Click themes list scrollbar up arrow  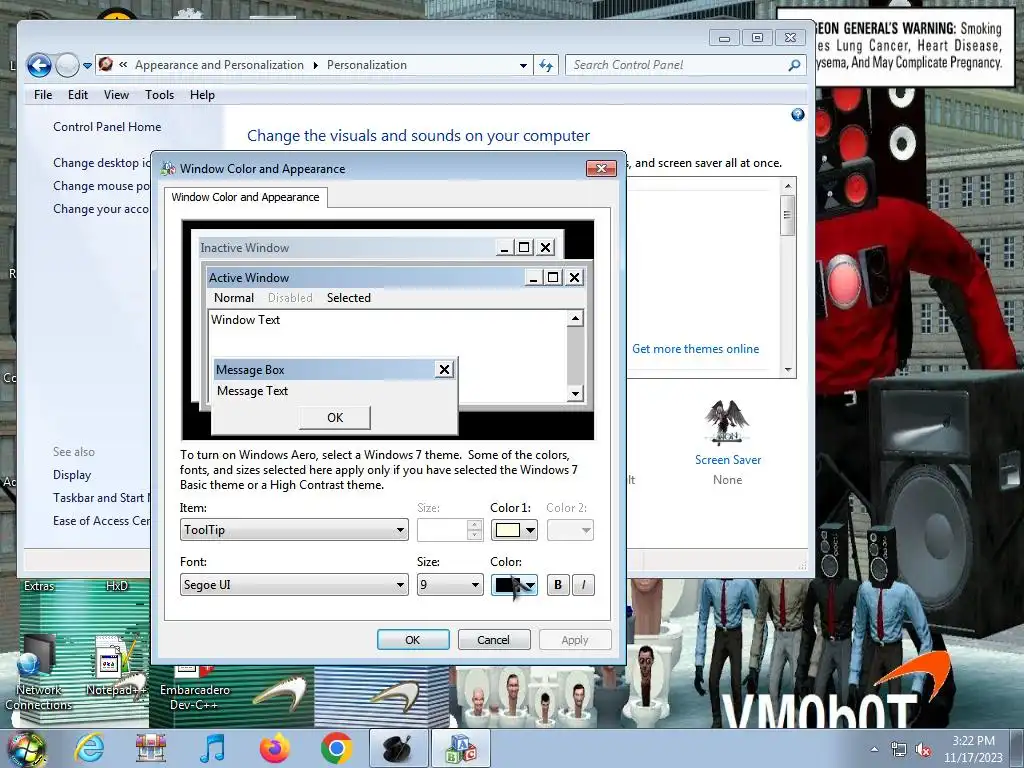tap(788, 186)
